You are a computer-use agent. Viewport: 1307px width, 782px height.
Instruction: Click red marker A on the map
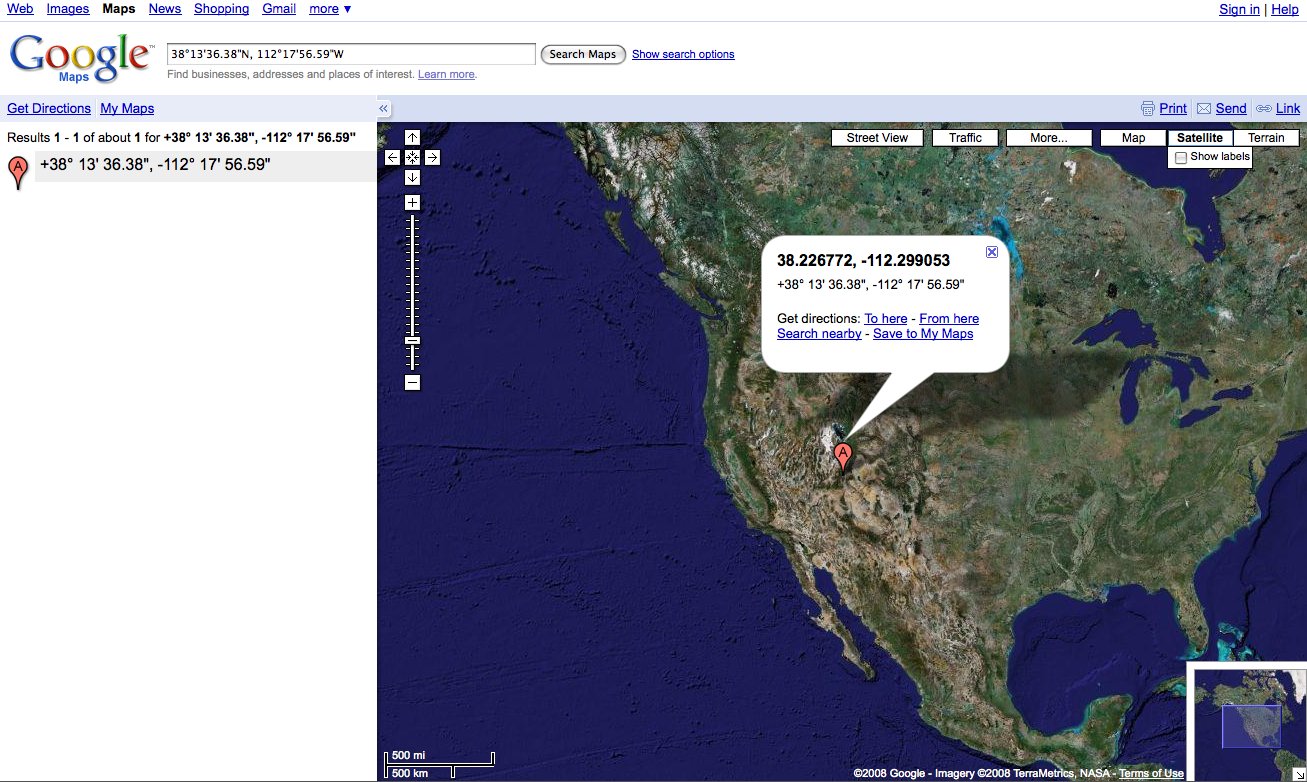tap(843, 457)
